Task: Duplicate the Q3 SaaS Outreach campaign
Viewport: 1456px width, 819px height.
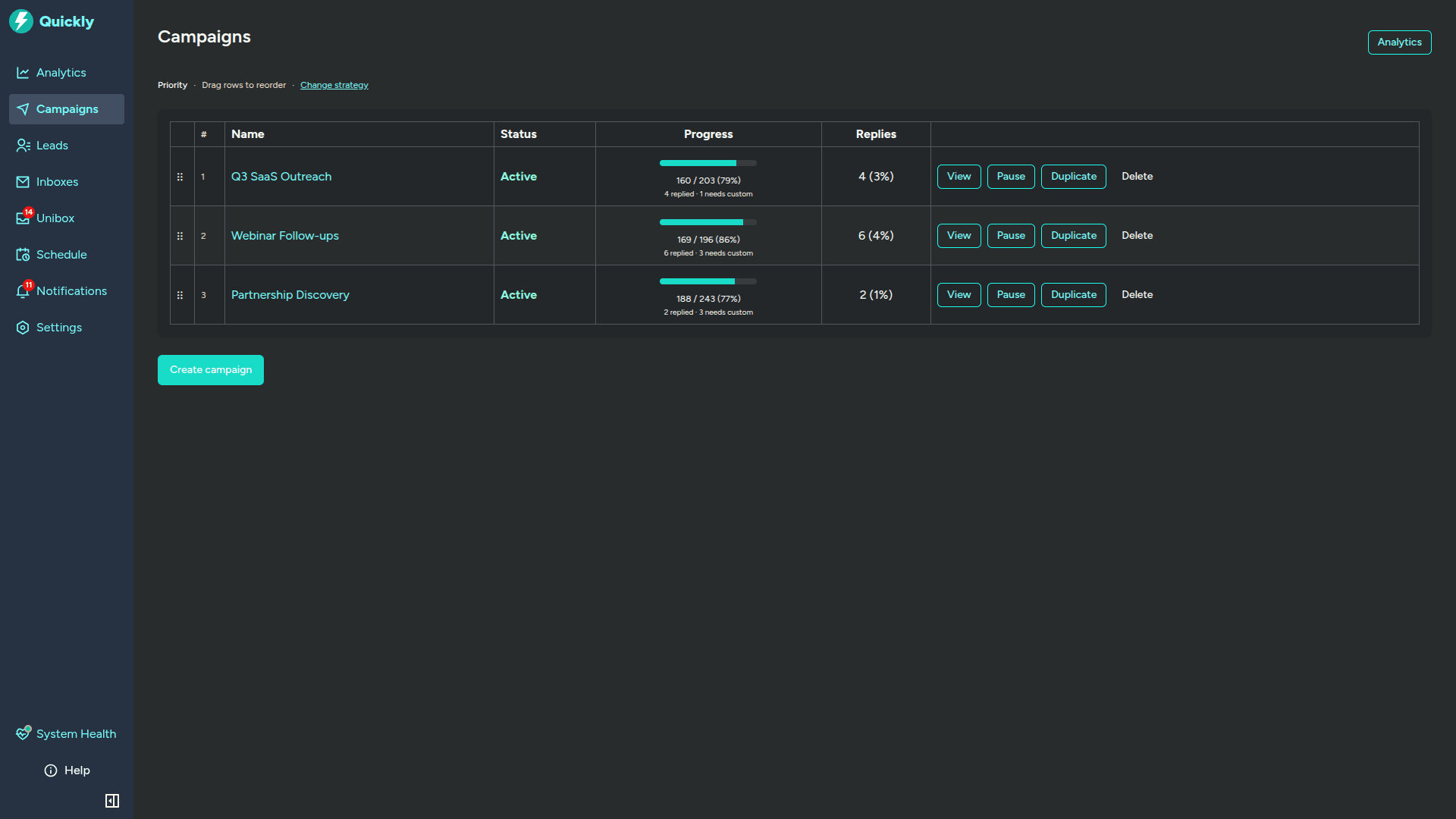Action: click(1074, 177)
